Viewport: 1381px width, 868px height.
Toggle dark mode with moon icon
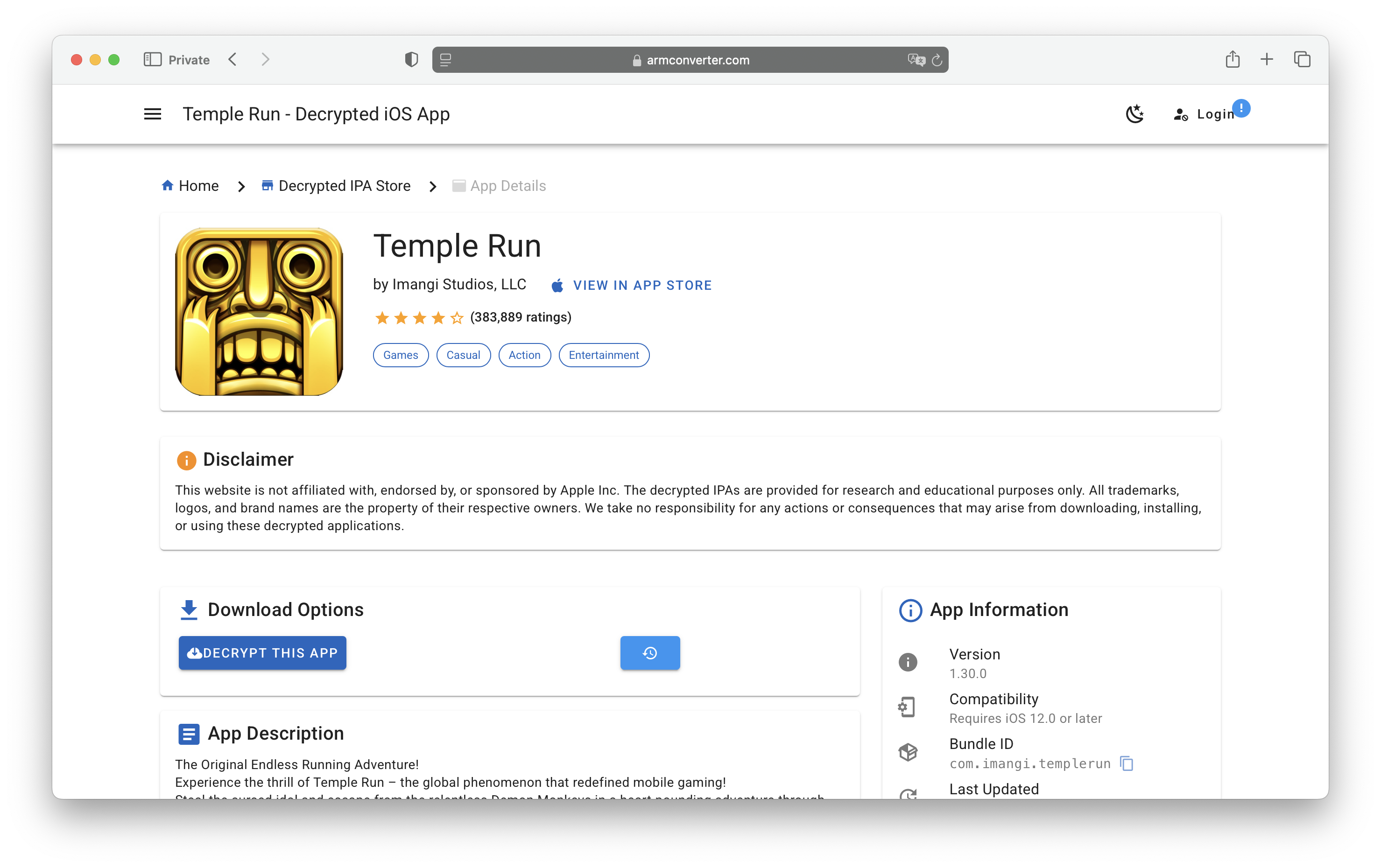[1134, 114]
